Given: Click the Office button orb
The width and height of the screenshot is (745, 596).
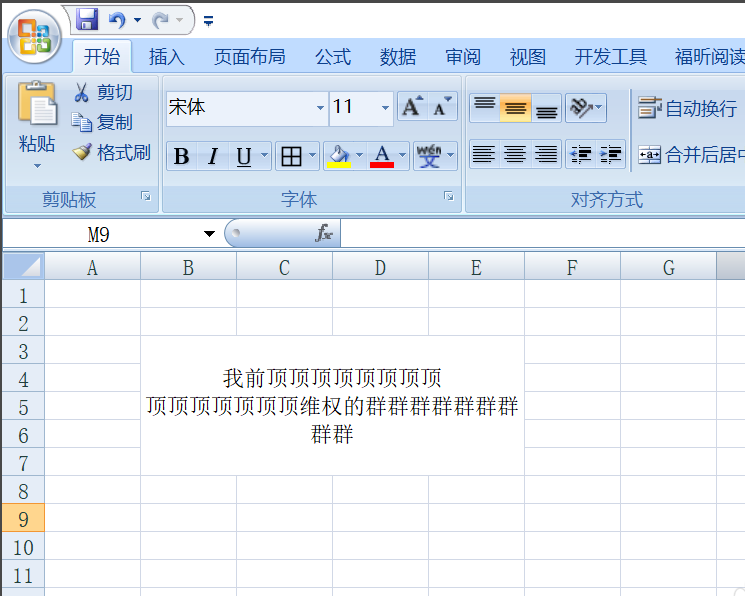Looking at the screenshot, I should [x=34, y=37].
